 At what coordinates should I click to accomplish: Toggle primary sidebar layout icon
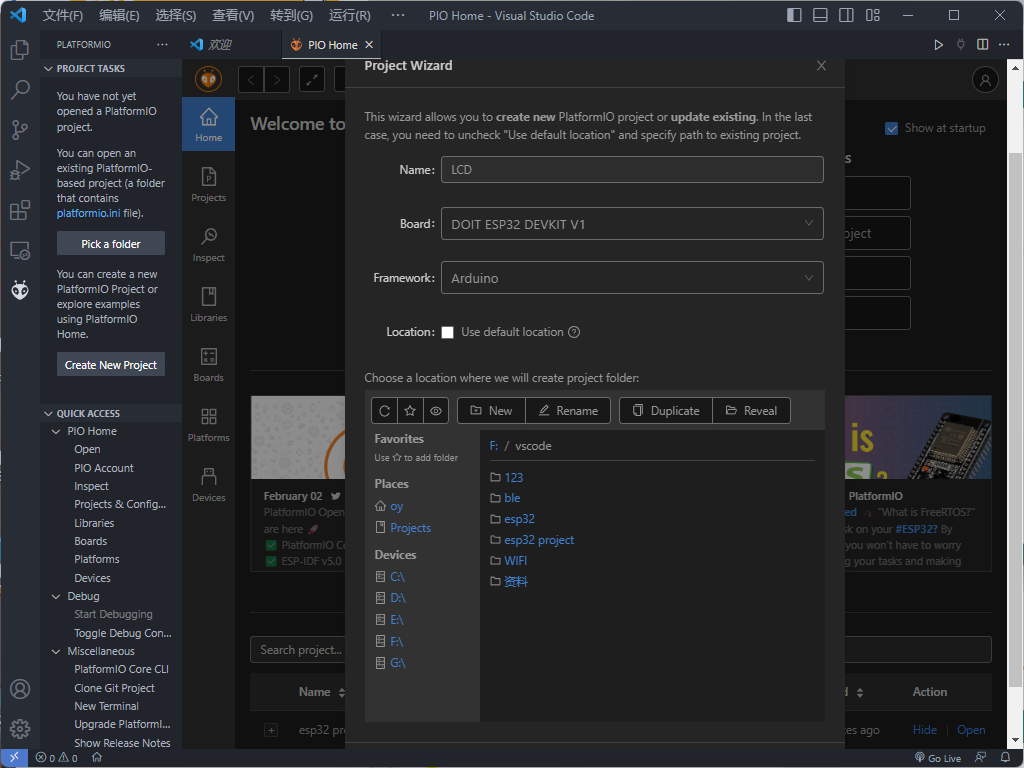[x=794, y=15]
